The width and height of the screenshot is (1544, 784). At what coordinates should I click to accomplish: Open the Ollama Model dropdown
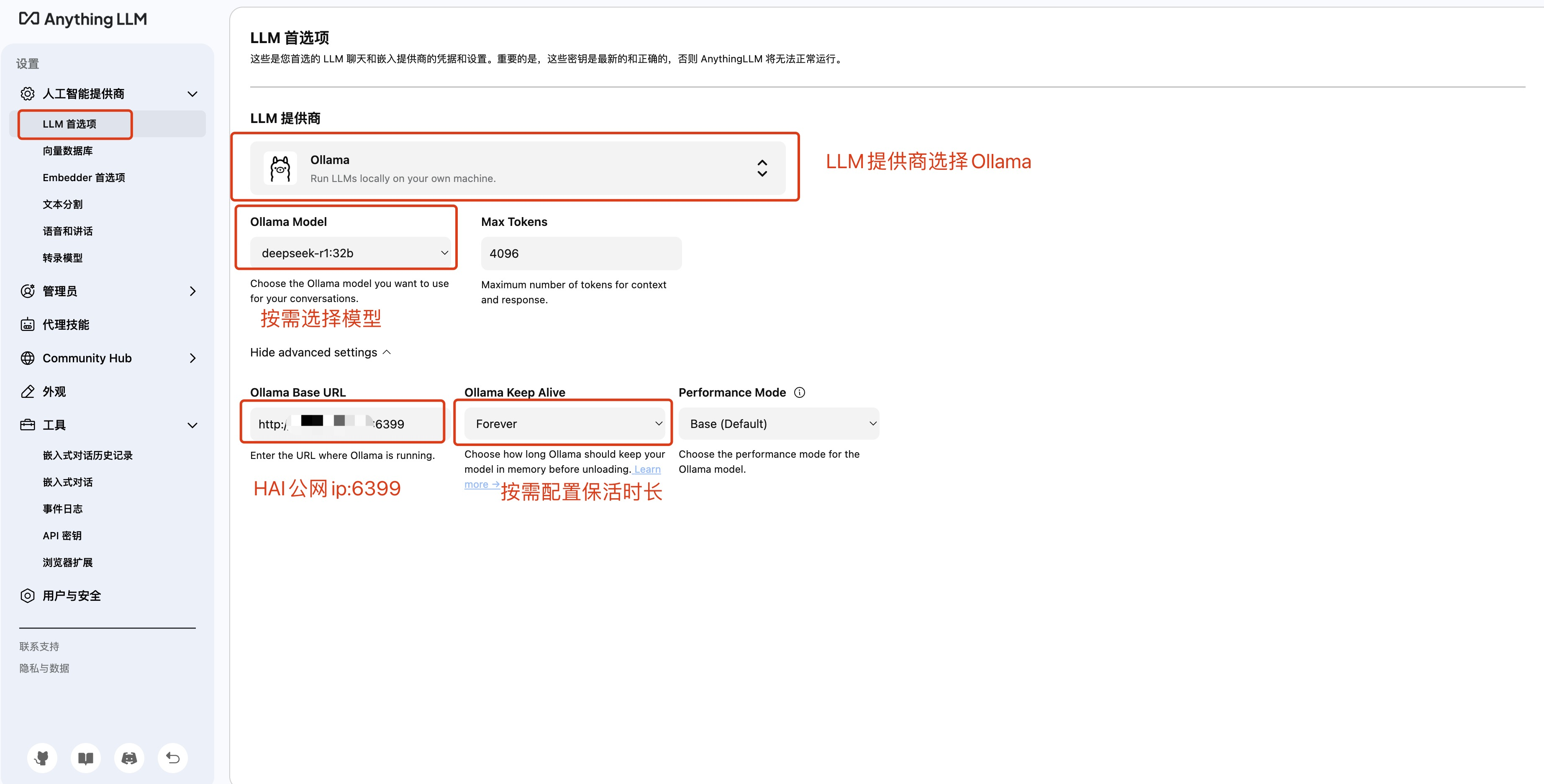point(350,253)
